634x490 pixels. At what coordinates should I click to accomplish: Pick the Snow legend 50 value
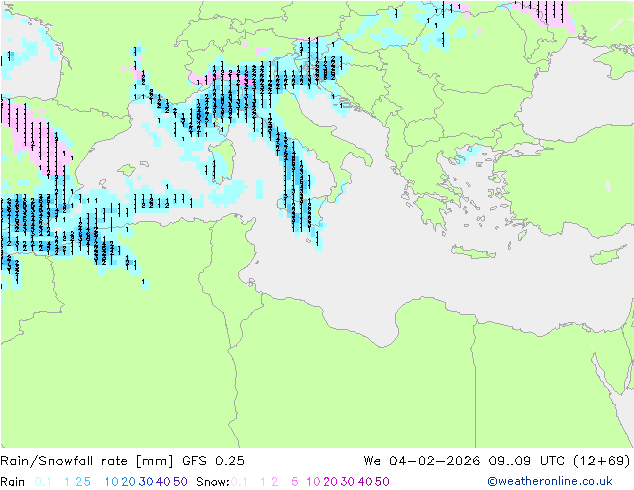[383, 482]
